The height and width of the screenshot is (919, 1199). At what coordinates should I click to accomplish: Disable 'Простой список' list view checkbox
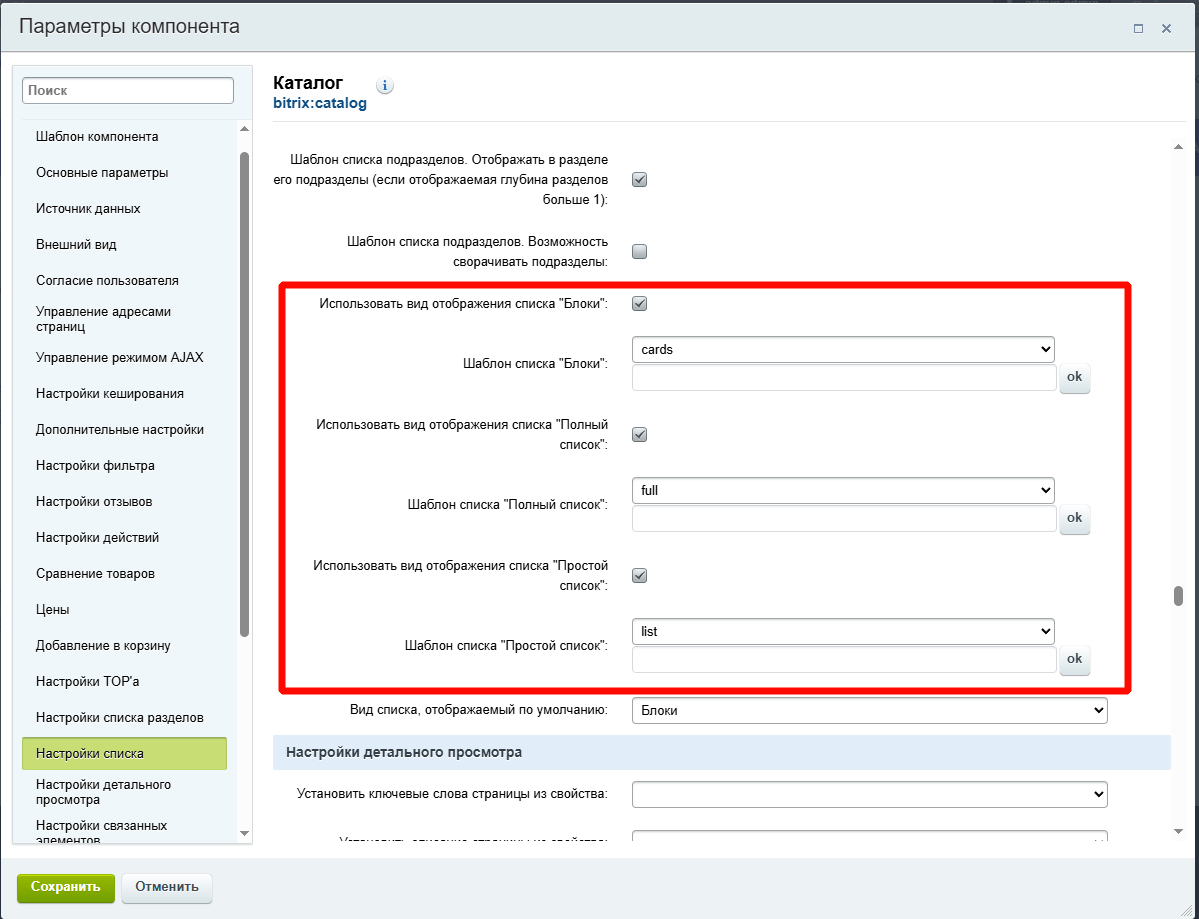640,576
